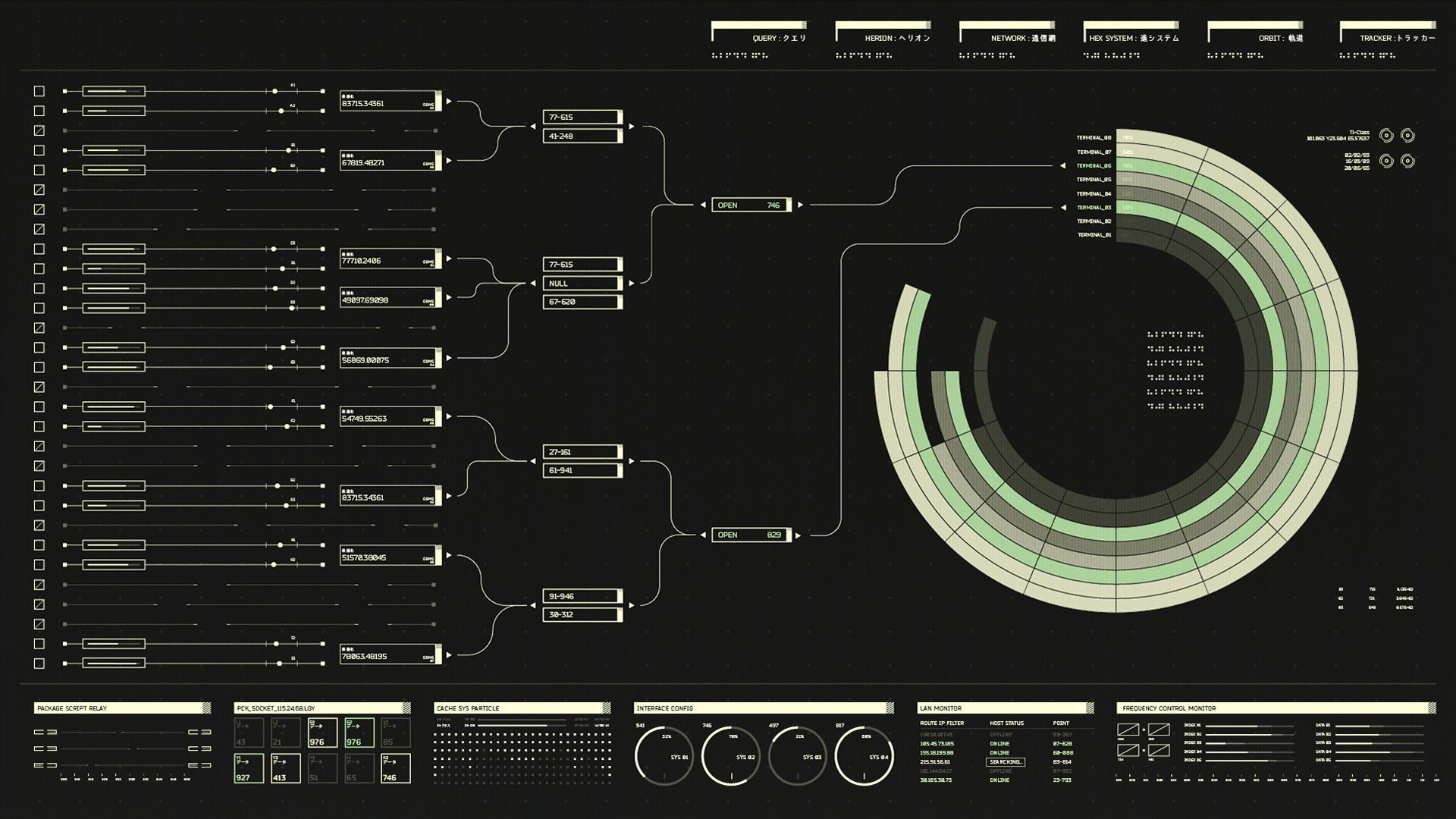The width and height of the screenshot is (1456, 819).
Task: Click the OPEN 829 node button
Action: [752, 535]
